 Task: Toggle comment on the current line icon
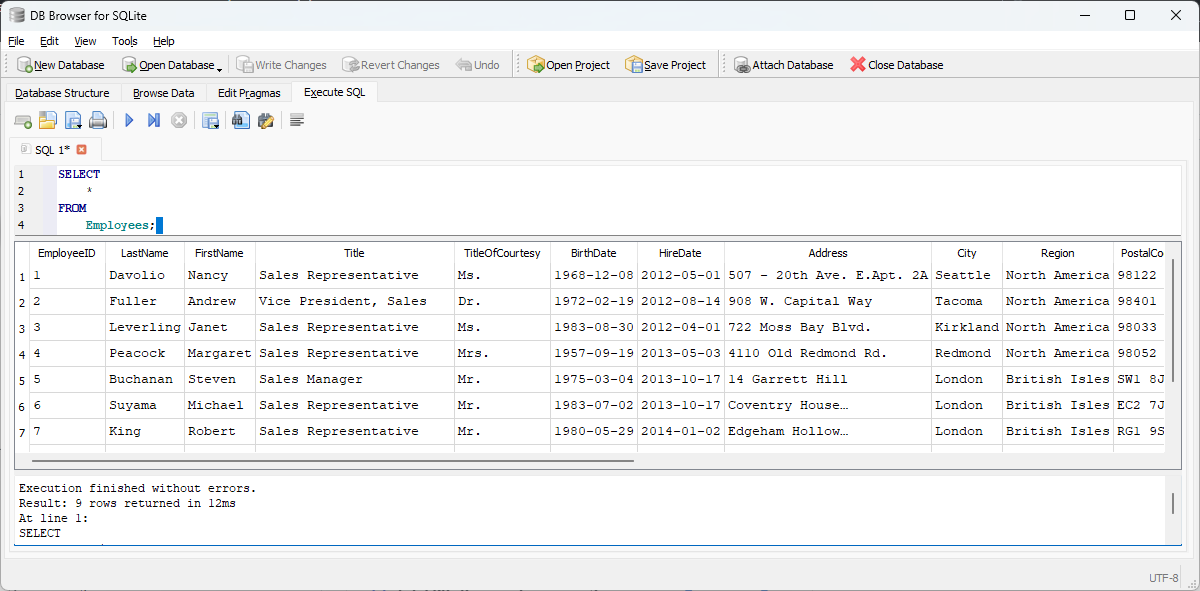(x=297, y=121)
